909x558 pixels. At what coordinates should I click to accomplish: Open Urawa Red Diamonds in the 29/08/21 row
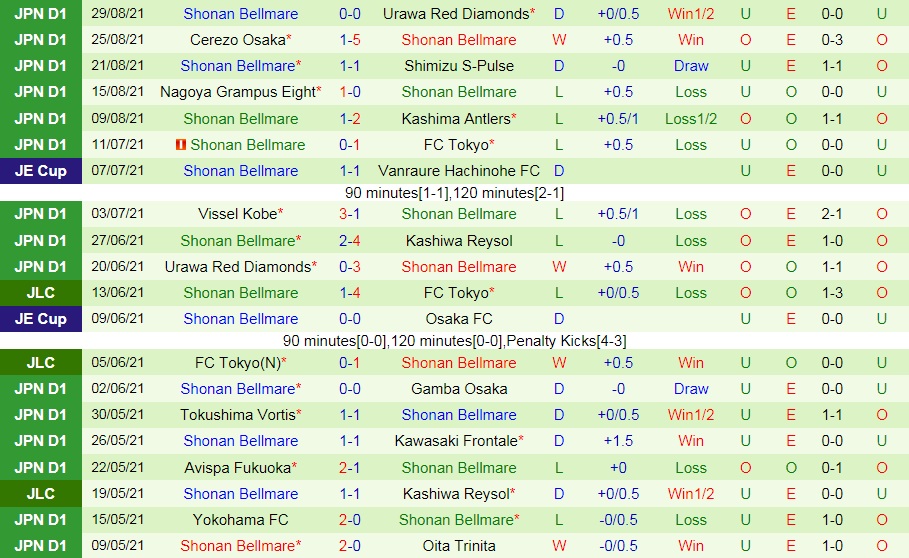455,14
